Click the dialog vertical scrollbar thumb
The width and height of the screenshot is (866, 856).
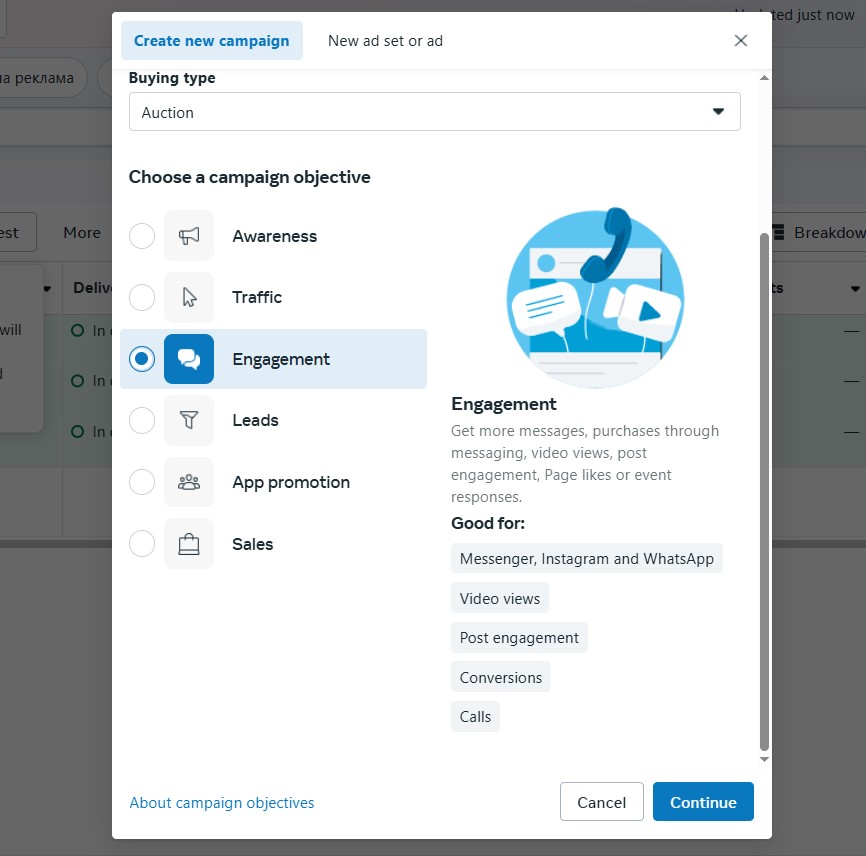click(x=764, y=492)
